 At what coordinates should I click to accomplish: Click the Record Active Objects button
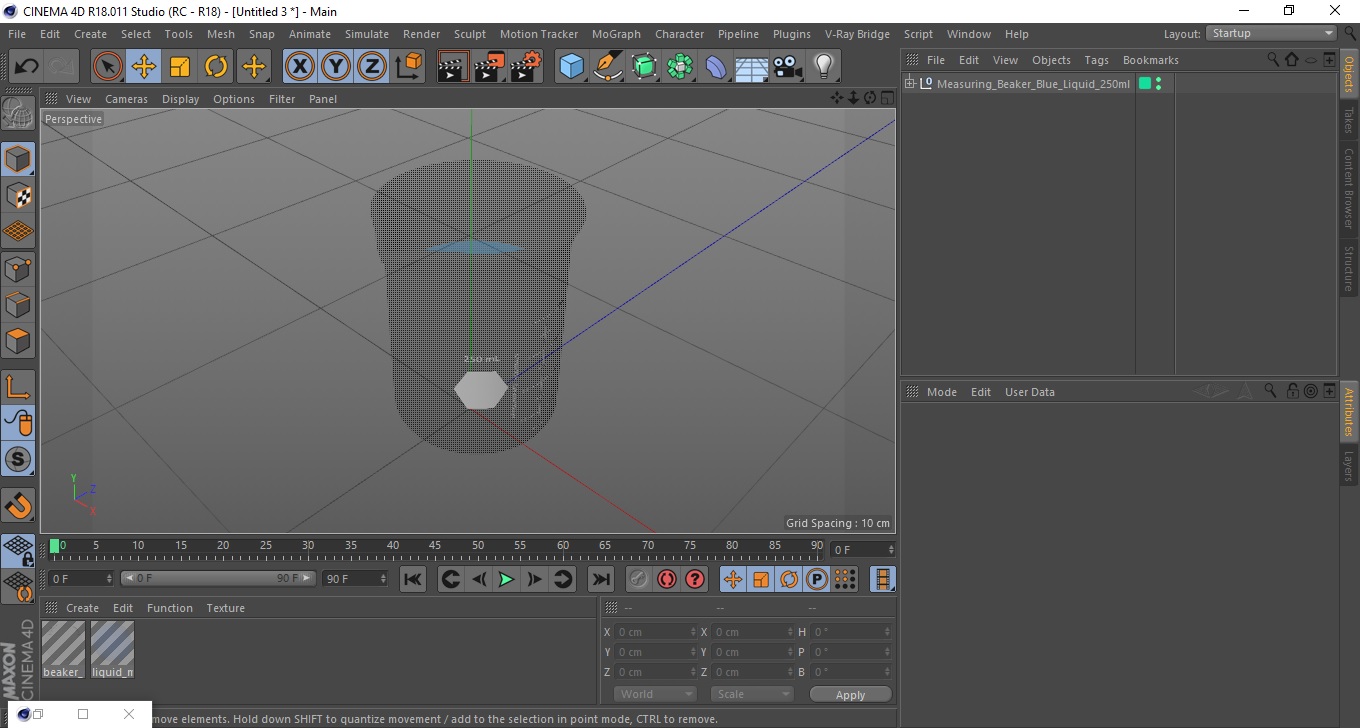[x=638, y=579]
